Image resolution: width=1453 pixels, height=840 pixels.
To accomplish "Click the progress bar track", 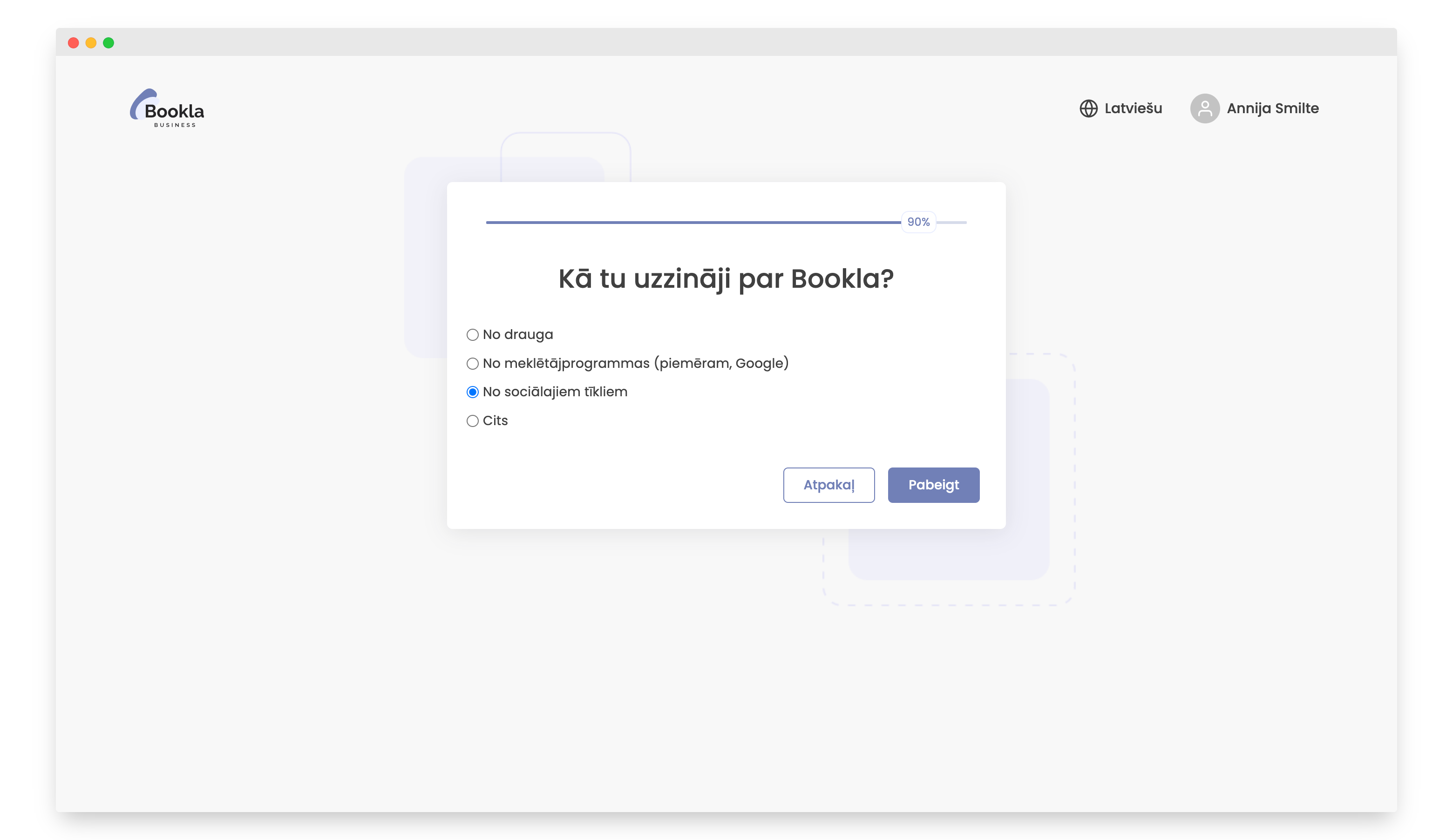I will [x=692, y=221].
